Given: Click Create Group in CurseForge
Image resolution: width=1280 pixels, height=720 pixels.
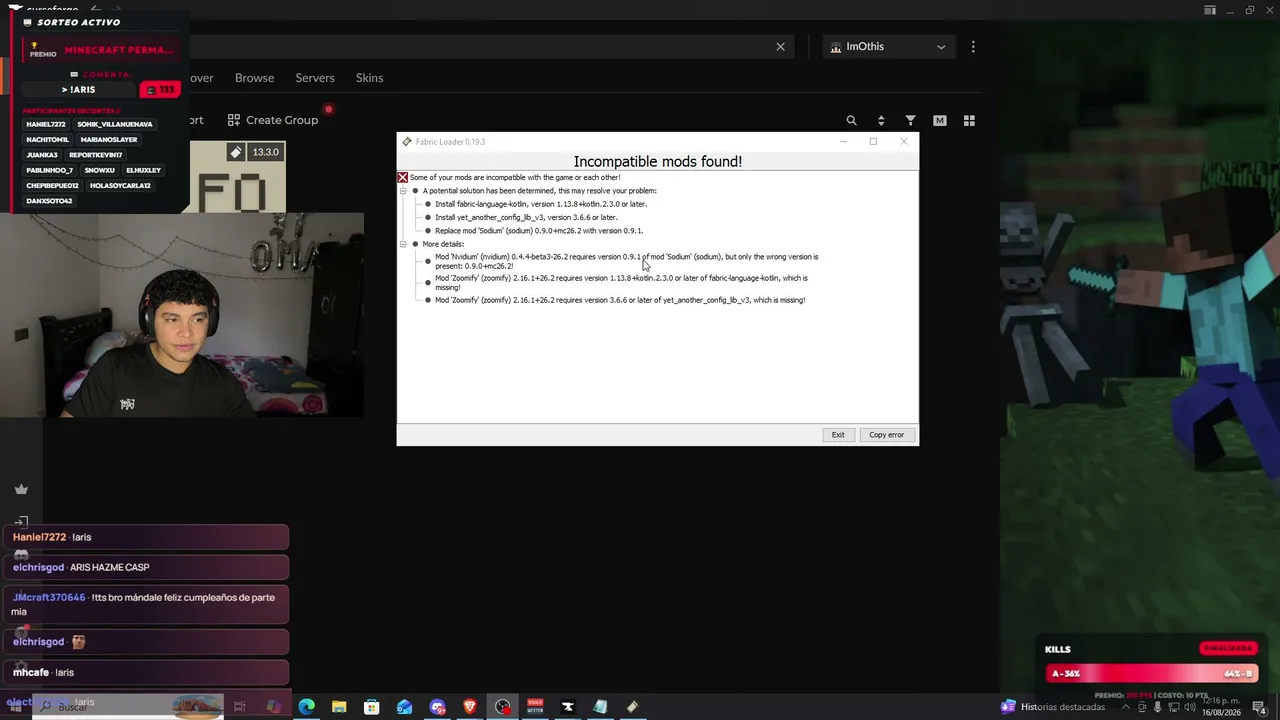Looking at the screenshot, I should coord(273,120).
